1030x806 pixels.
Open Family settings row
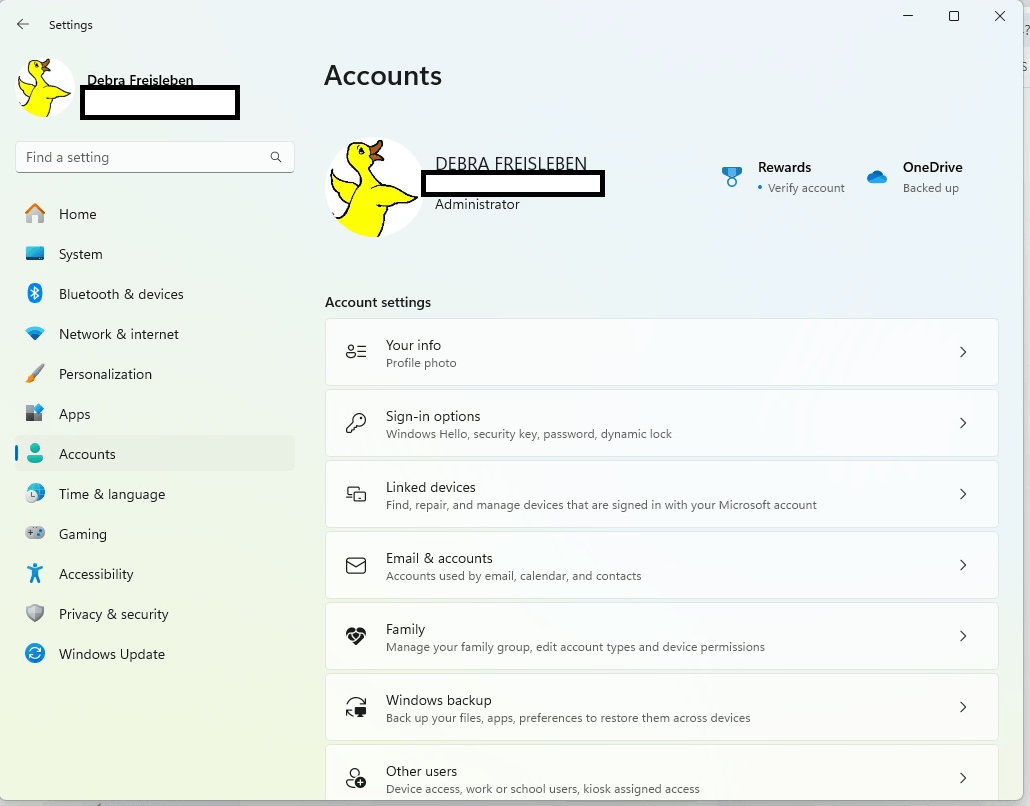[661, 636]
